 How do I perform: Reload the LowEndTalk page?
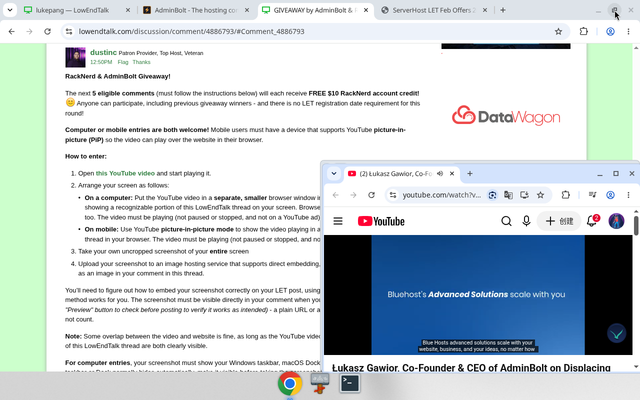[47, 31]
